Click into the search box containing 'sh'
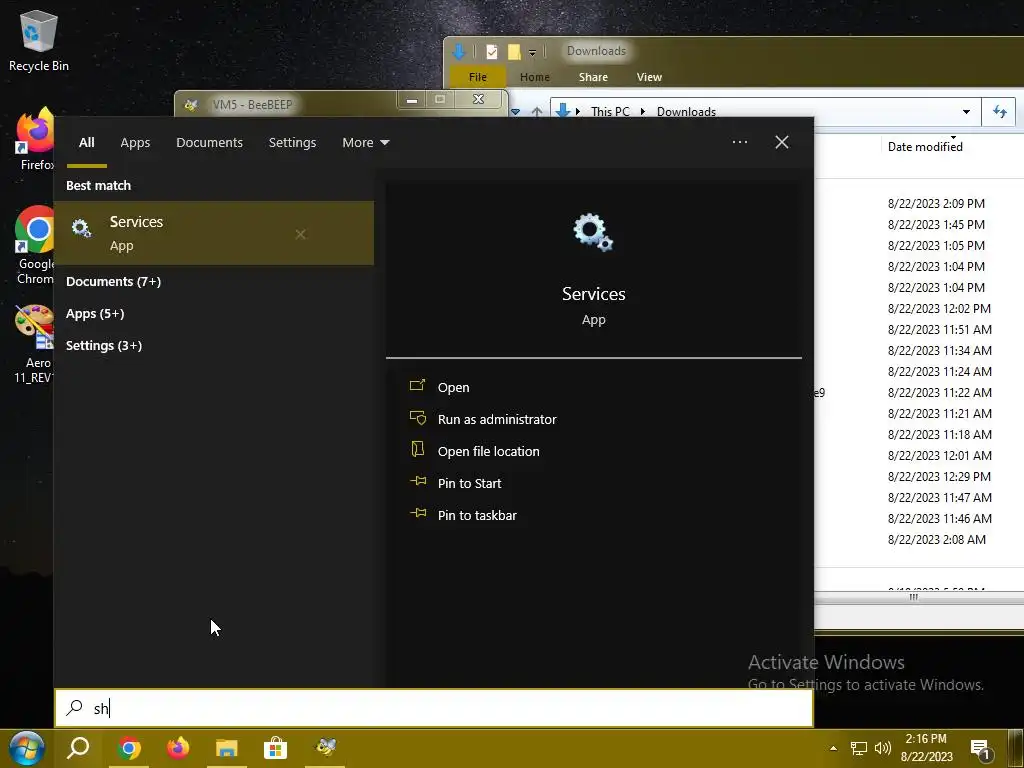The image size is (1024, 768). (434, 708)
